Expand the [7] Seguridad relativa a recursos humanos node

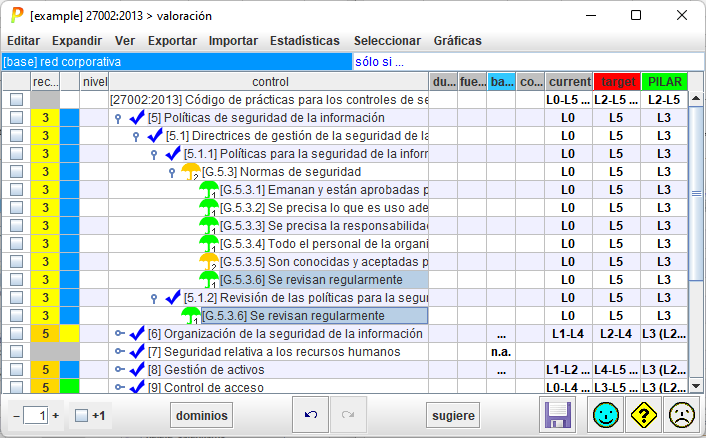[x=119, y=351]
